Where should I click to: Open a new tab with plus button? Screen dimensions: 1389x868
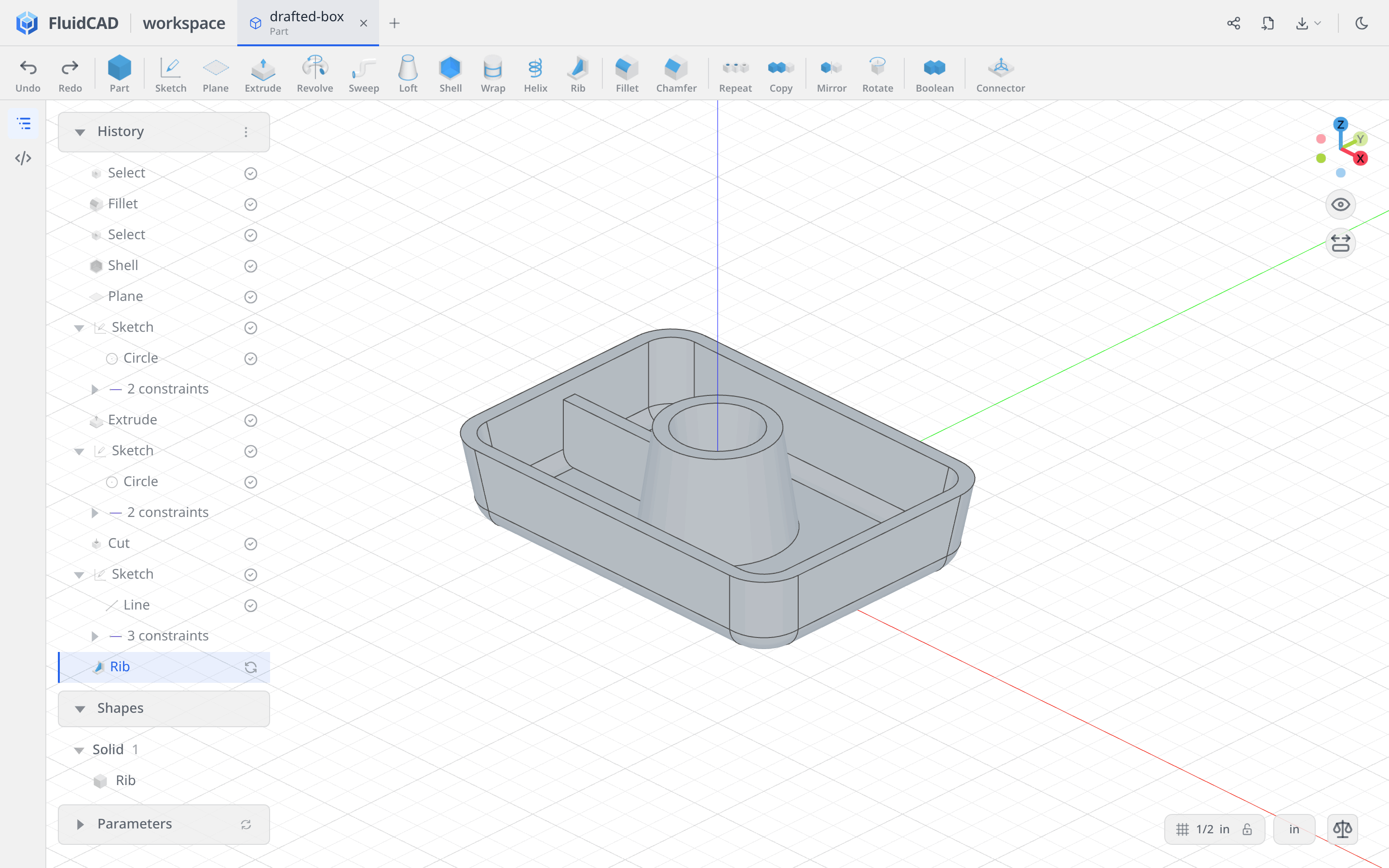[x=395, y=23]
